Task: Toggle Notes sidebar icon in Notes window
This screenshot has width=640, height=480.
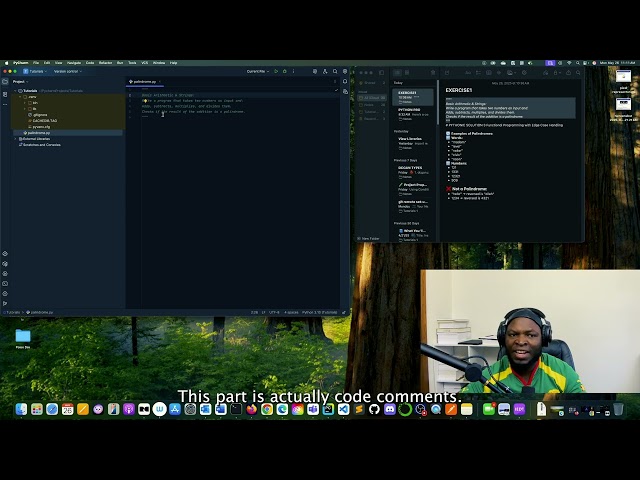Action: (x=382, y=73)
